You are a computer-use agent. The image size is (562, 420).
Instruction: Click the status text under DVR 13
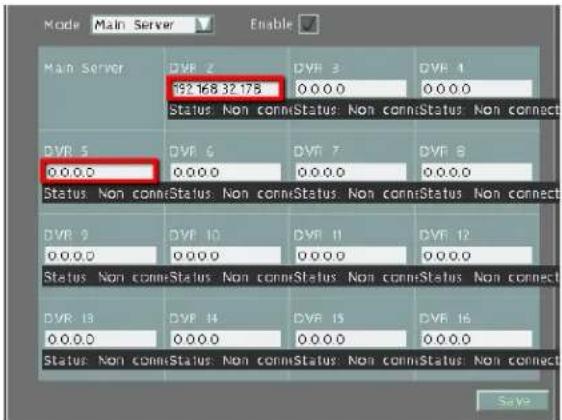105,361
